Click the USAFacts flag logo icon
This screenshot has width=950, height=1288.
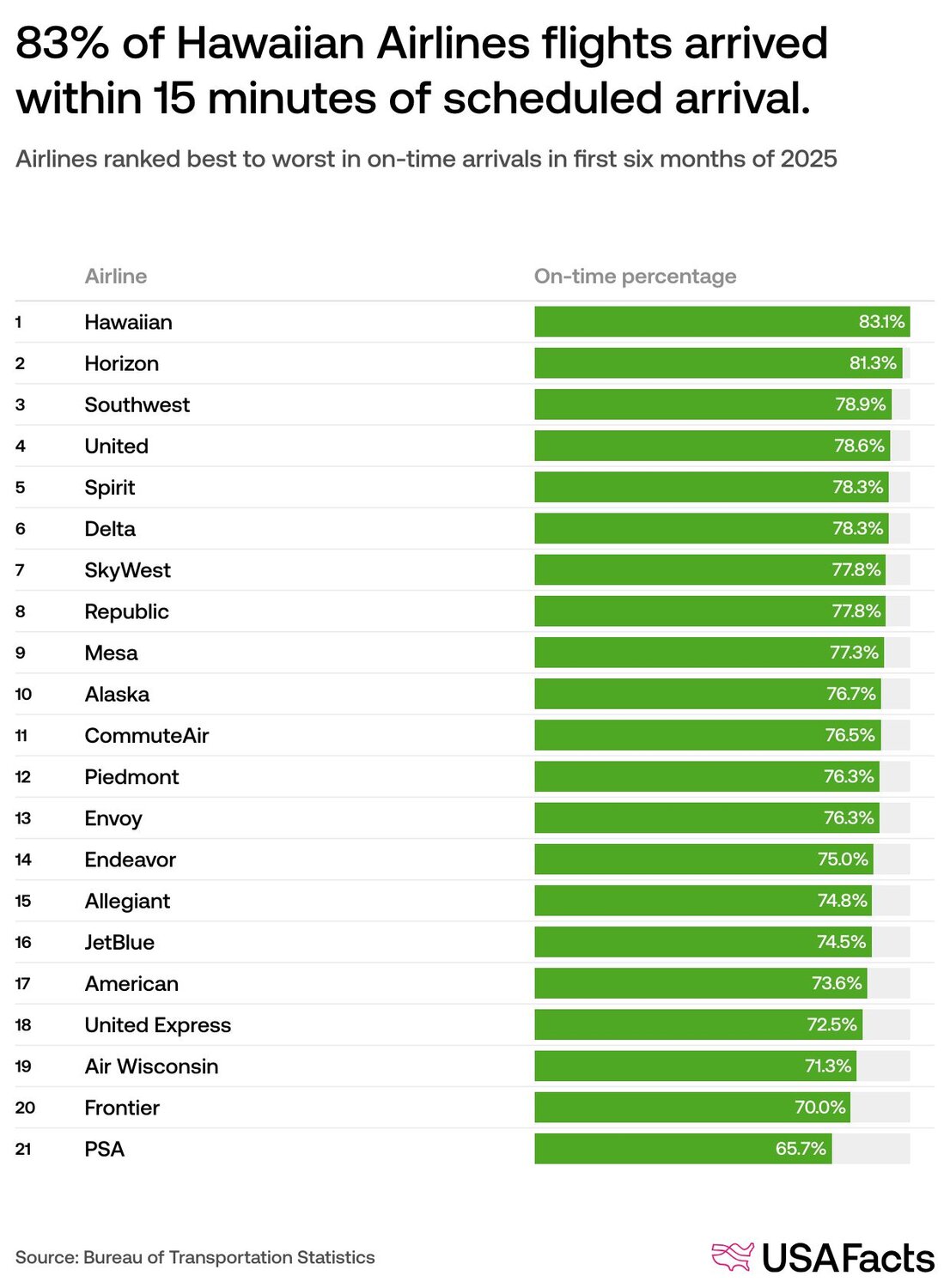coord(733,1256)
